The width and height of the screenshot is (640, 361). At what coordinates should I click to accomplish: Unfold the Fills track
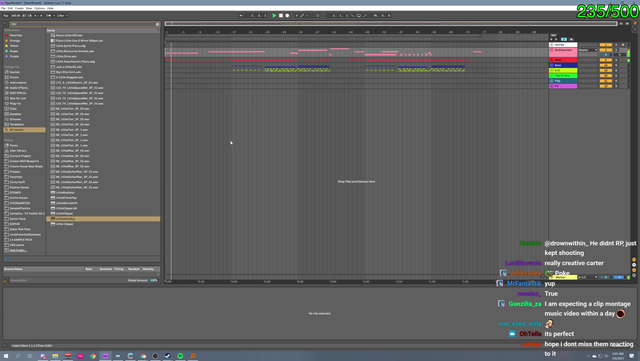(x=552, y=81)
